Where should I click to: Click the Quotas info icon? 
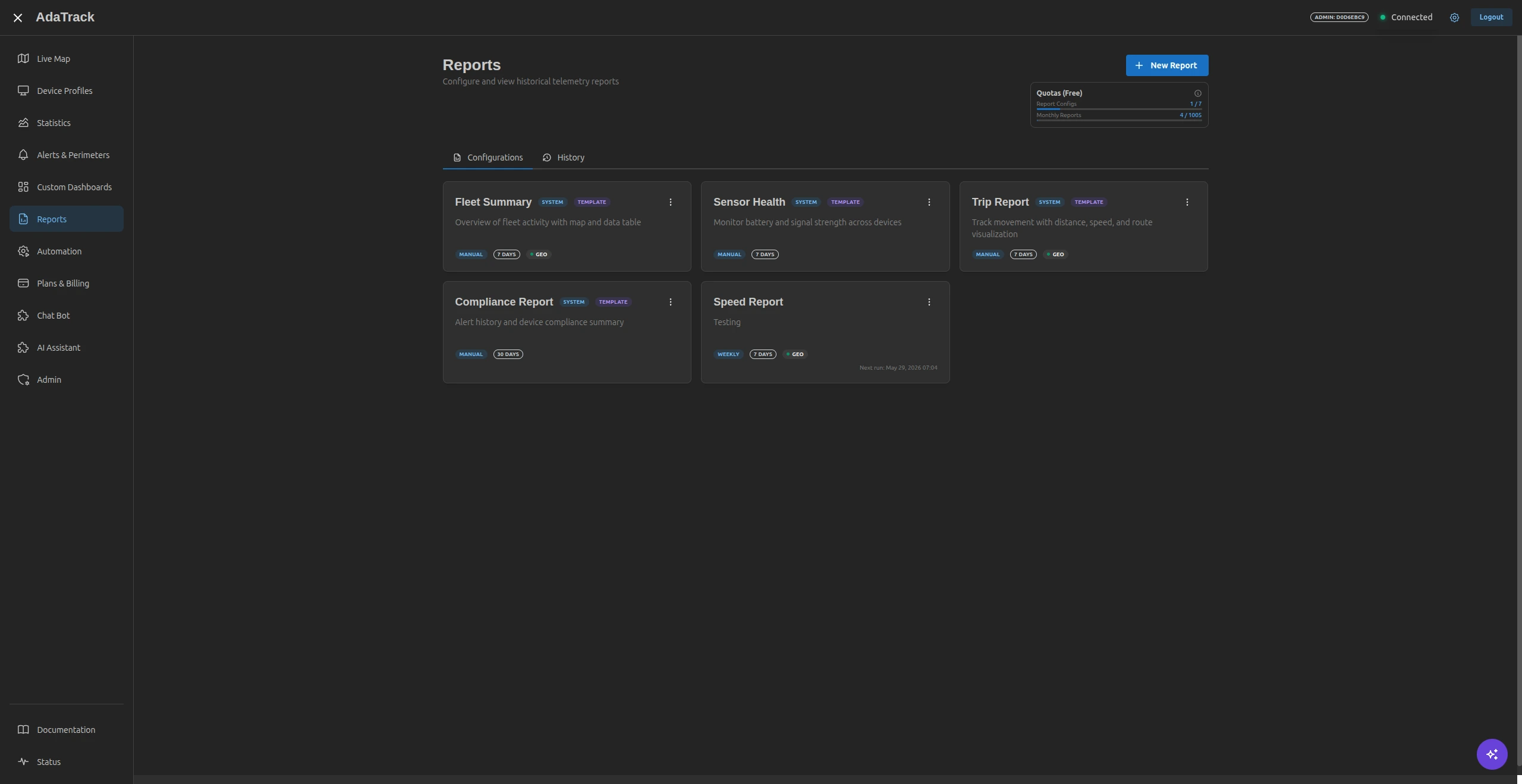coord(1198,93)
